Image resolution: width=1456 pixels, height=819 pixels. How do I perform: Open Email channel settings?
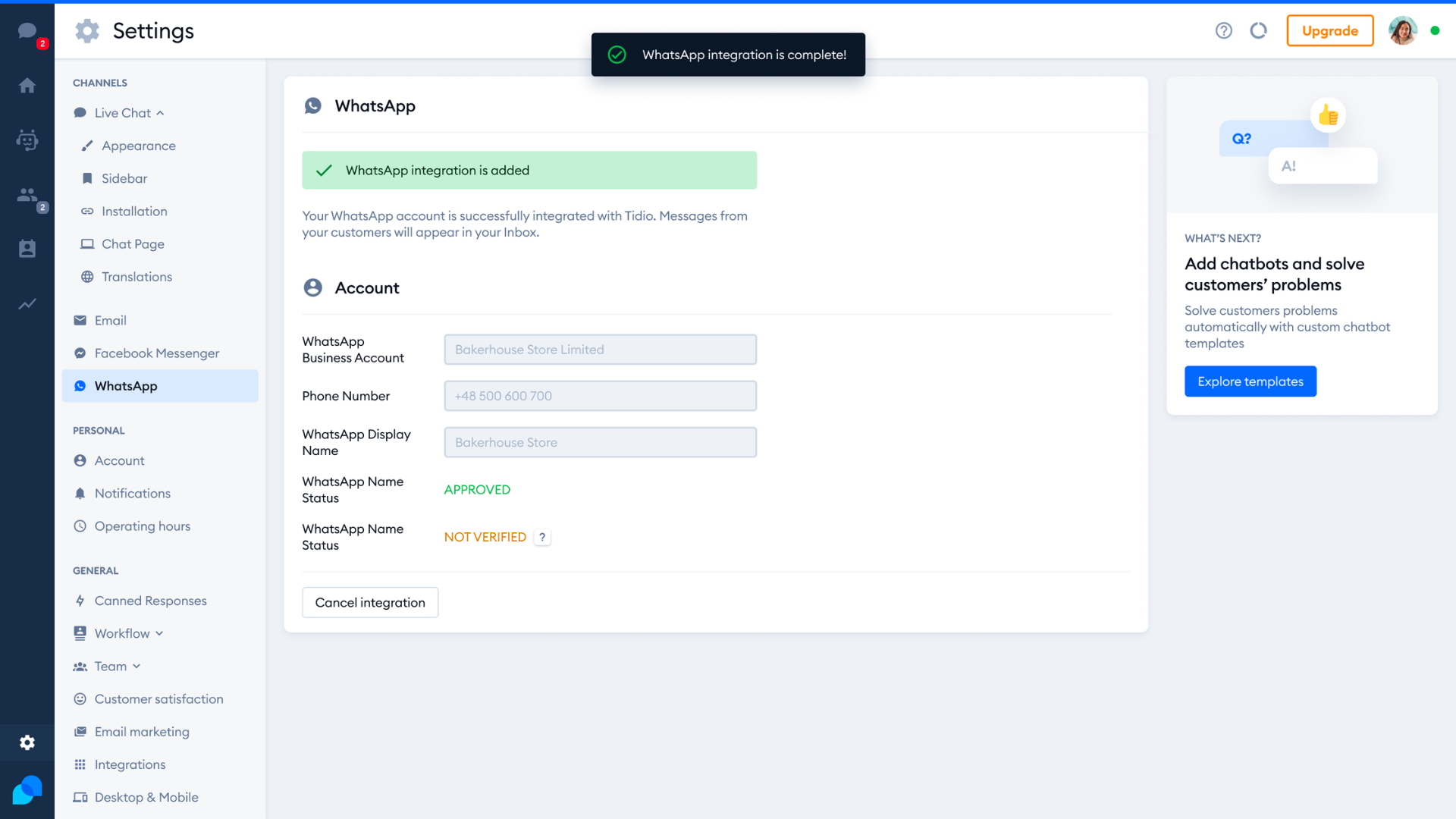[110, 320]
